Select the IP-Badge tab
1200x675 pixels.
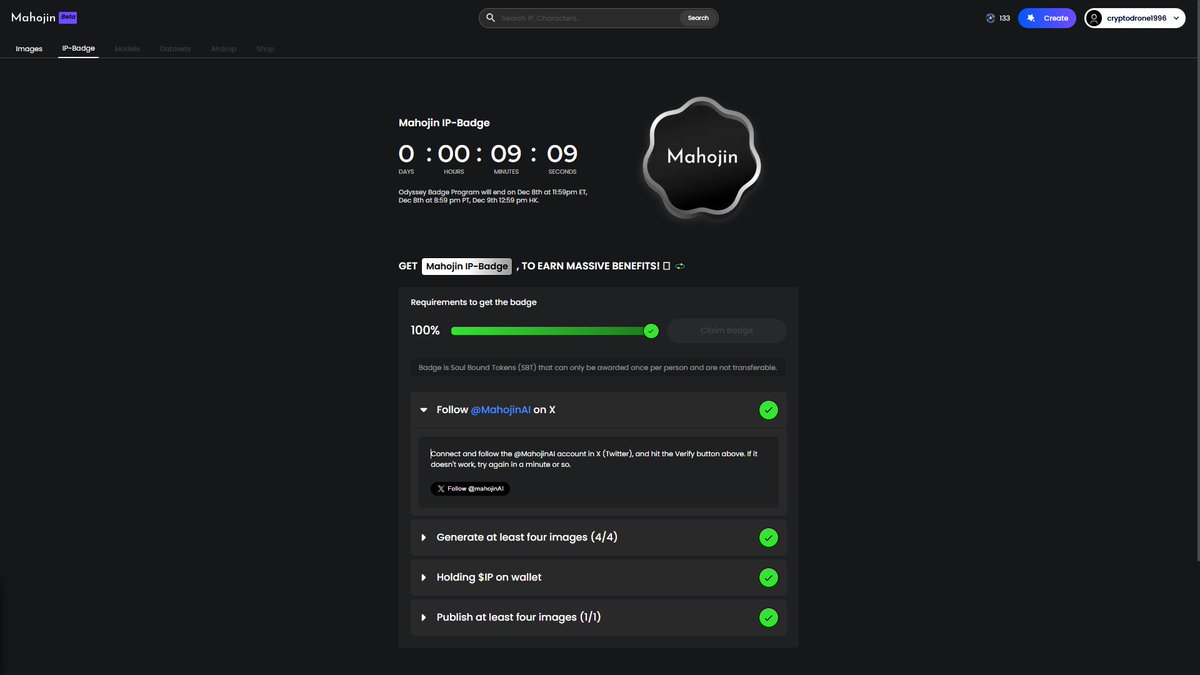pyautogui.click(x=78, y=48)
